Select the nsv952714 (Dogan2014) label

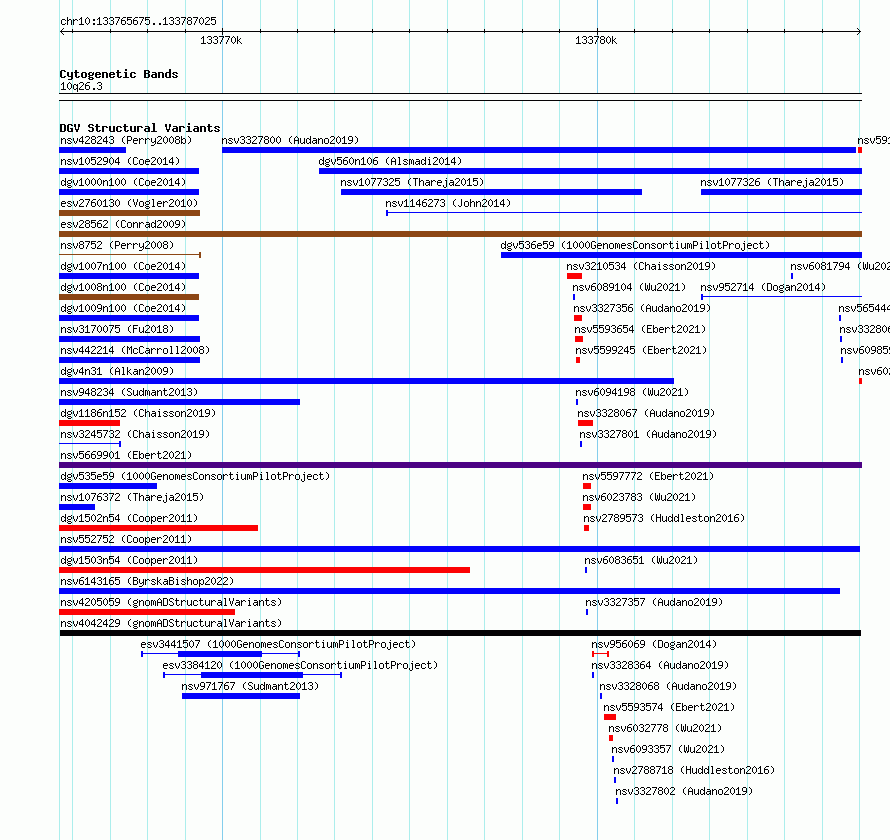click(x=763, y=287)
